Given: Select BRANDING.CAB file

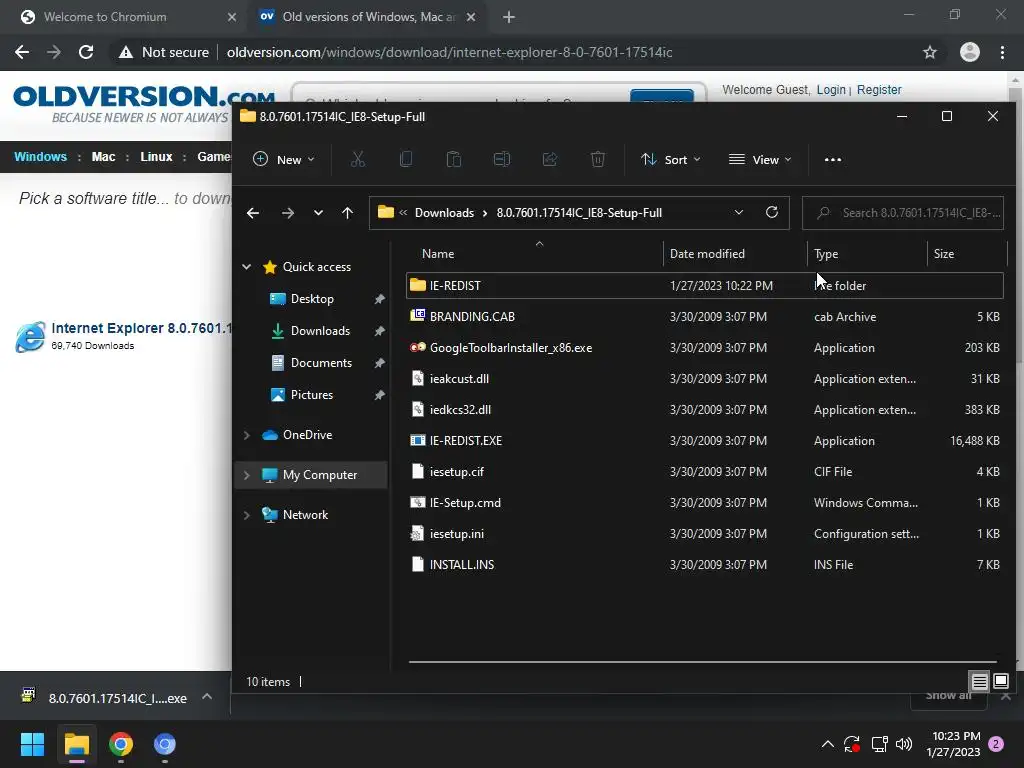Looking at the screenshot, I should 705,317.
